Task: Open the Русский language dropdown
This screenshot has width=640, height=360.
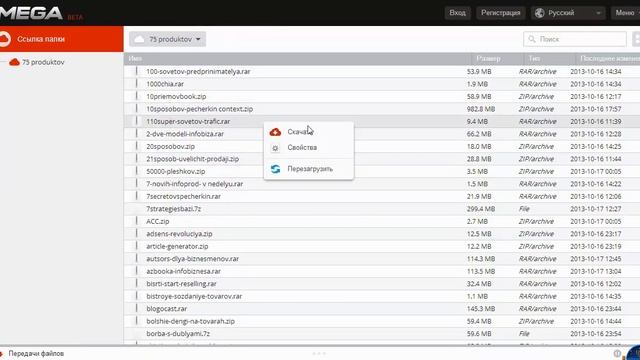Action: [568, 13]
